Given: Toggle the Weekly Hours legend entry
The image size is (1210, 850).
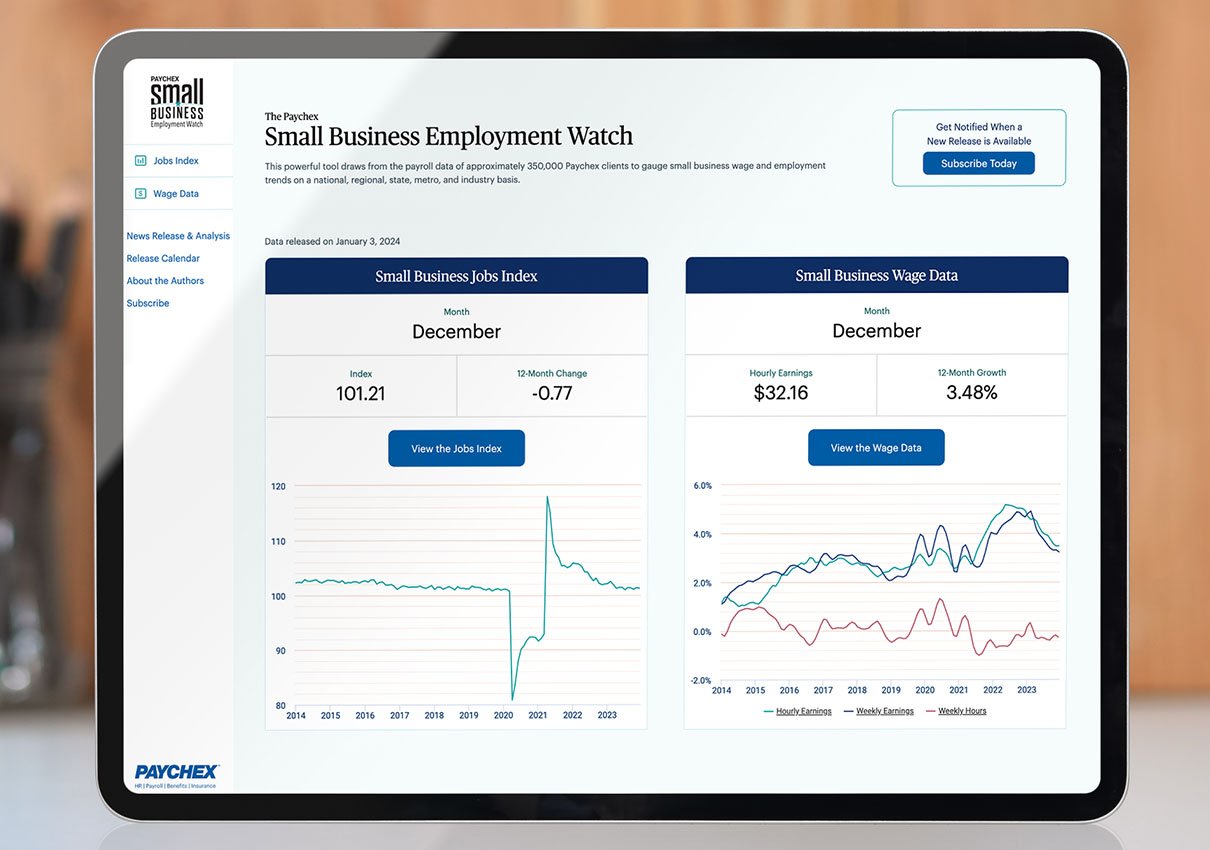Looking at the screenshot, I should click(955, 711).
